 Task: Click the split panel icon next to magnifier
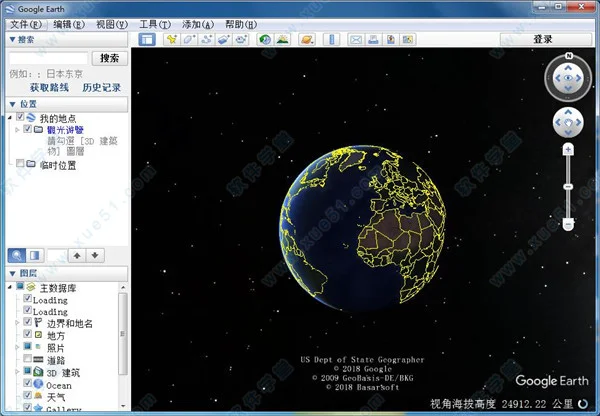pyautogui.click(x=34, y=255)
